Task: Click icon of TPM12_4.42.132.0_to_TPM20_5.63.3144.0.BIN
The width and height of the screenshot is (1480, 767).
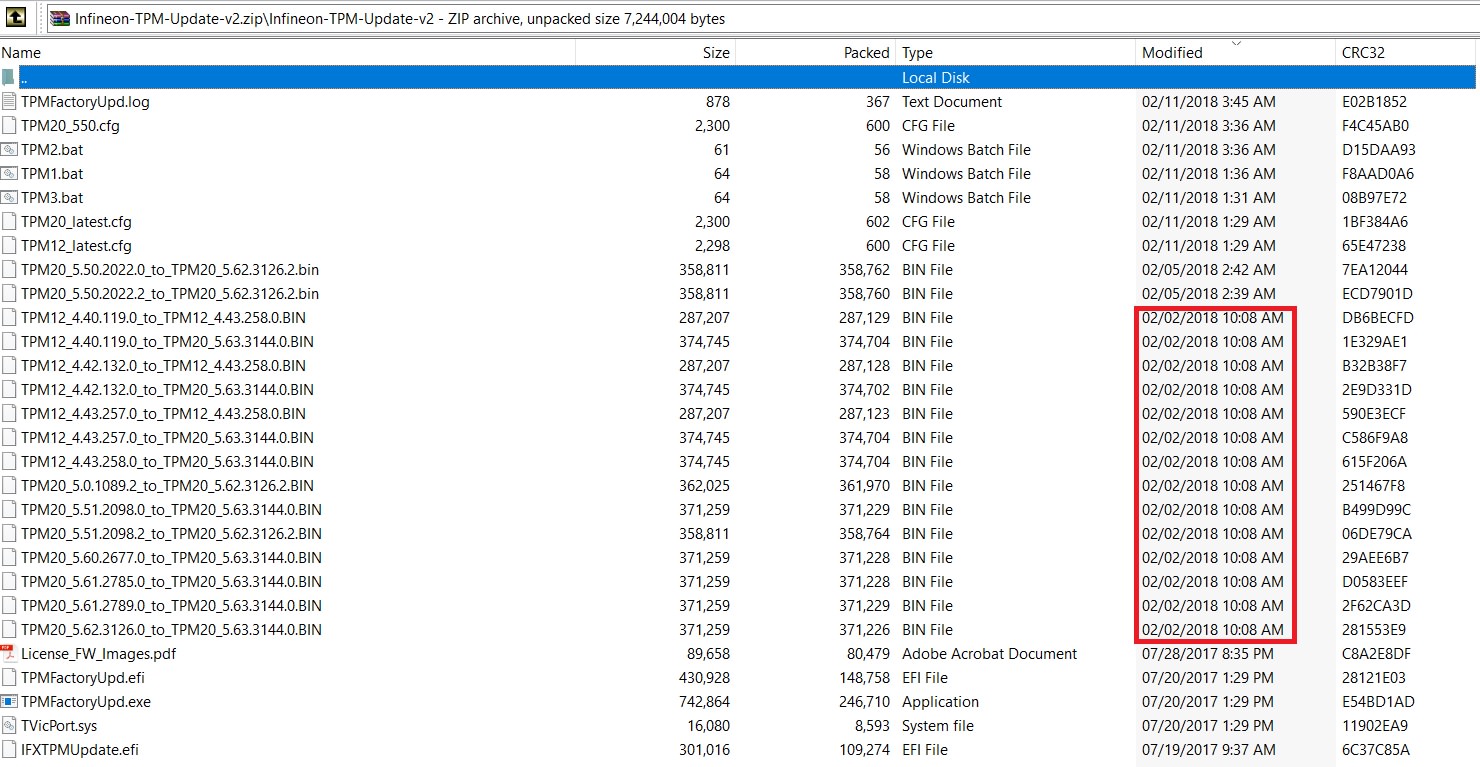Action: [9, 390]
